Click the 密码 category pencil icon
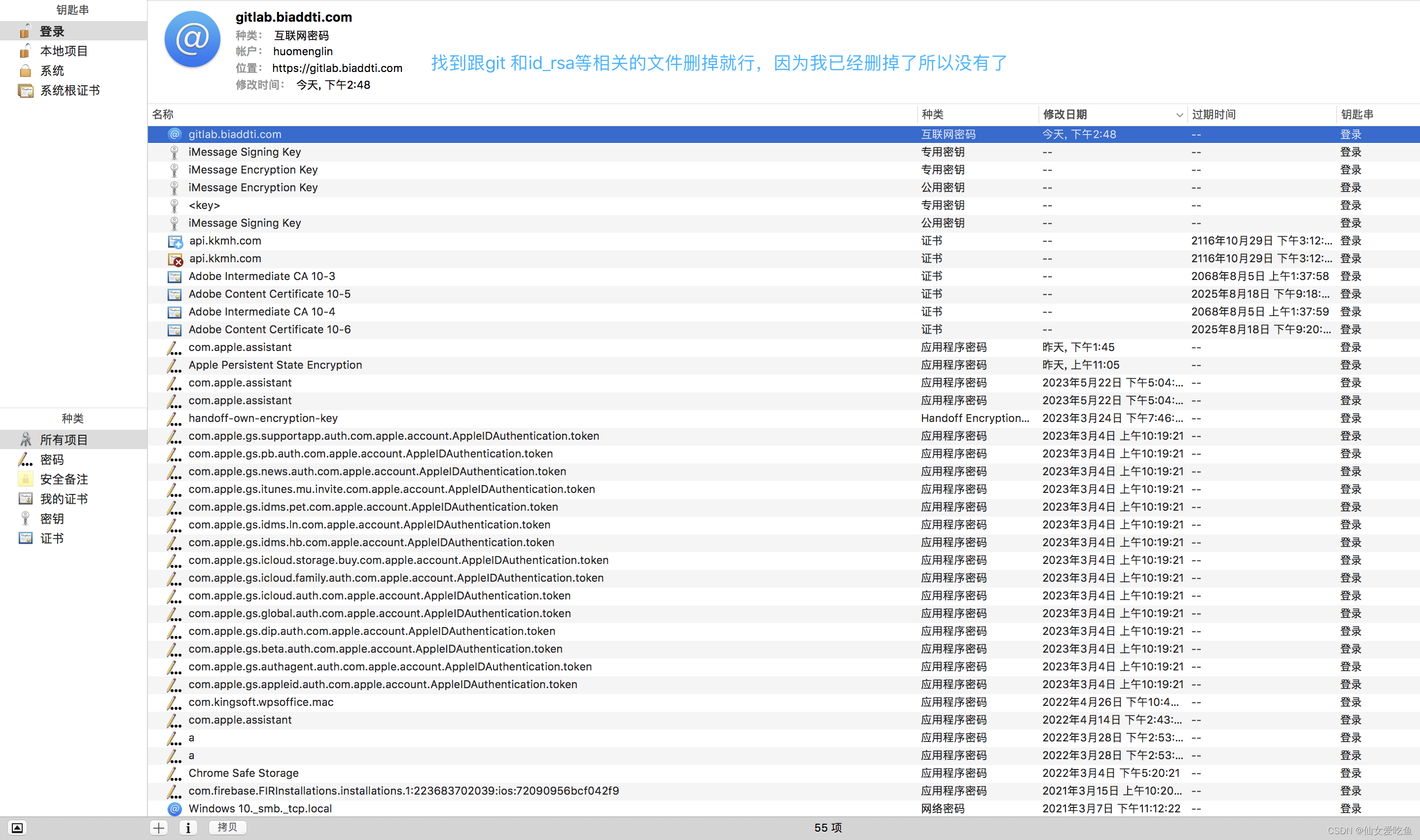This screenshot has height=840, width=1420. pyautogui.click(x=26, y=459)
